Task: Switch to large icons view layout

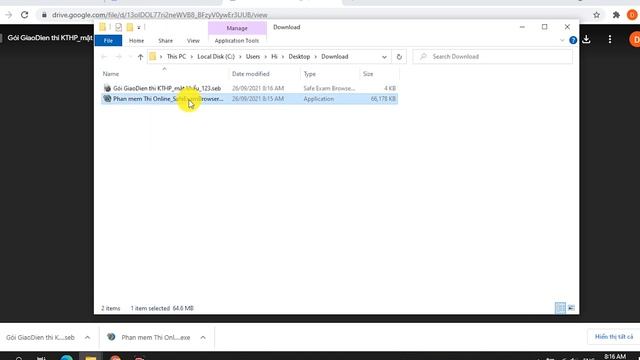Action: (571, 308)
